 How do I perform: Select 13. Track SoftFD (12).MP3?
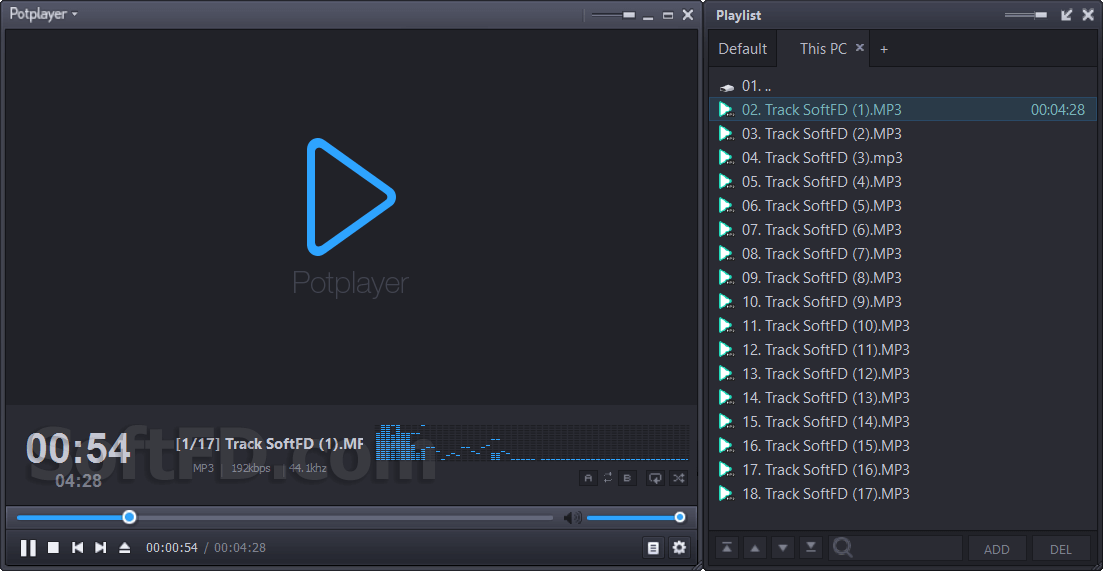pyautogui.click(x=903, y=373)
